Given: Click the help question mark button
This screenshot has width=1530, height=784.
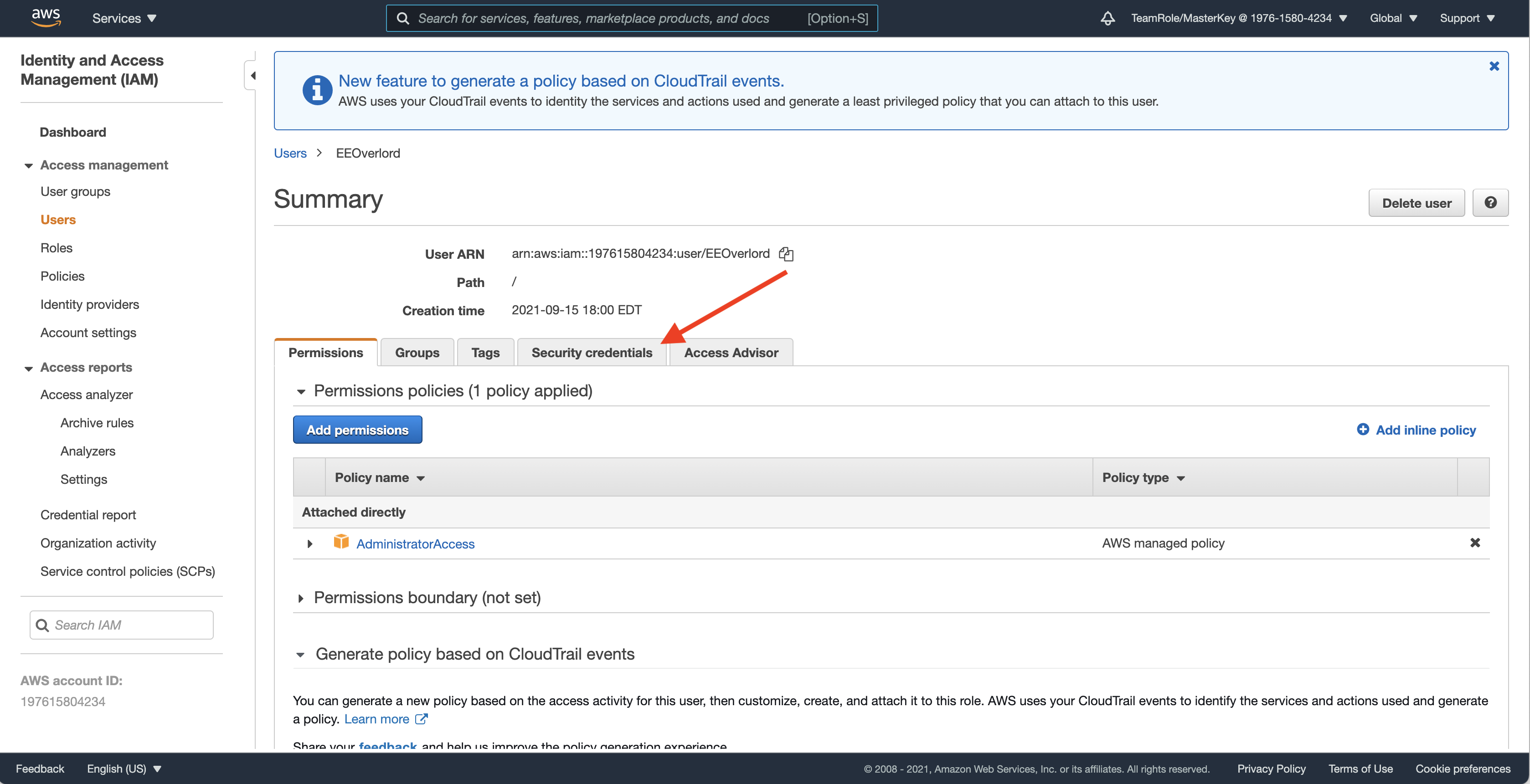Looking at the screenshot, I should [1490, 203].
